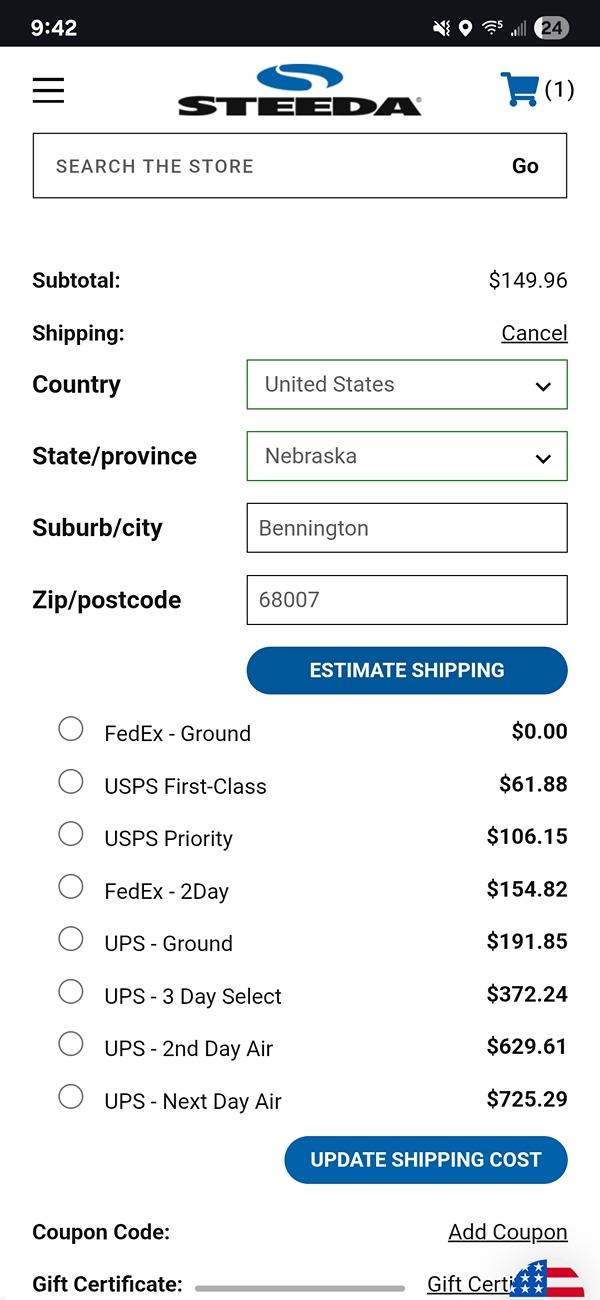Click the Estimate Shipping button

point(407,670)
